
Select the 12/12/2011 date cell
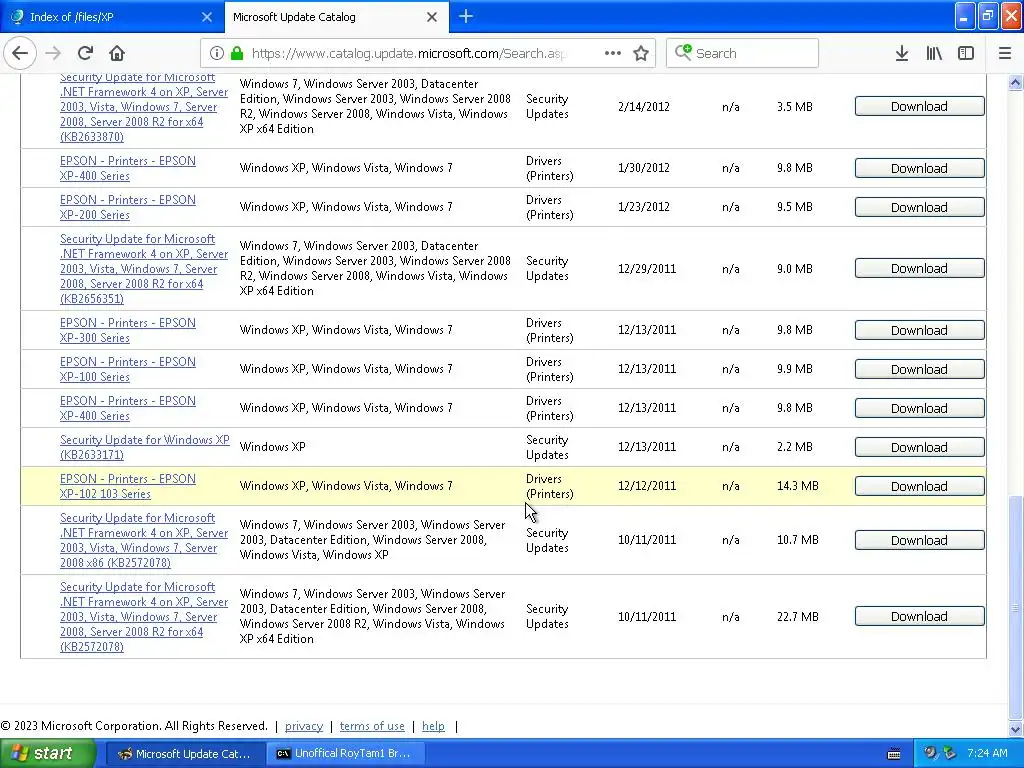pos(647,486)
